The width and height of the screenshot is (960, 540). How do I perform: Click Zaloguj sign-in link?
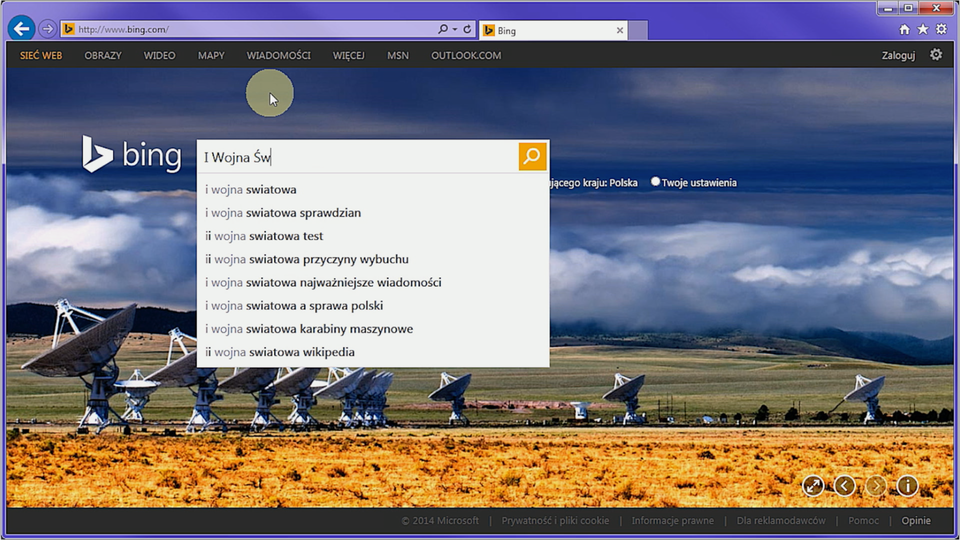[898, 55]
